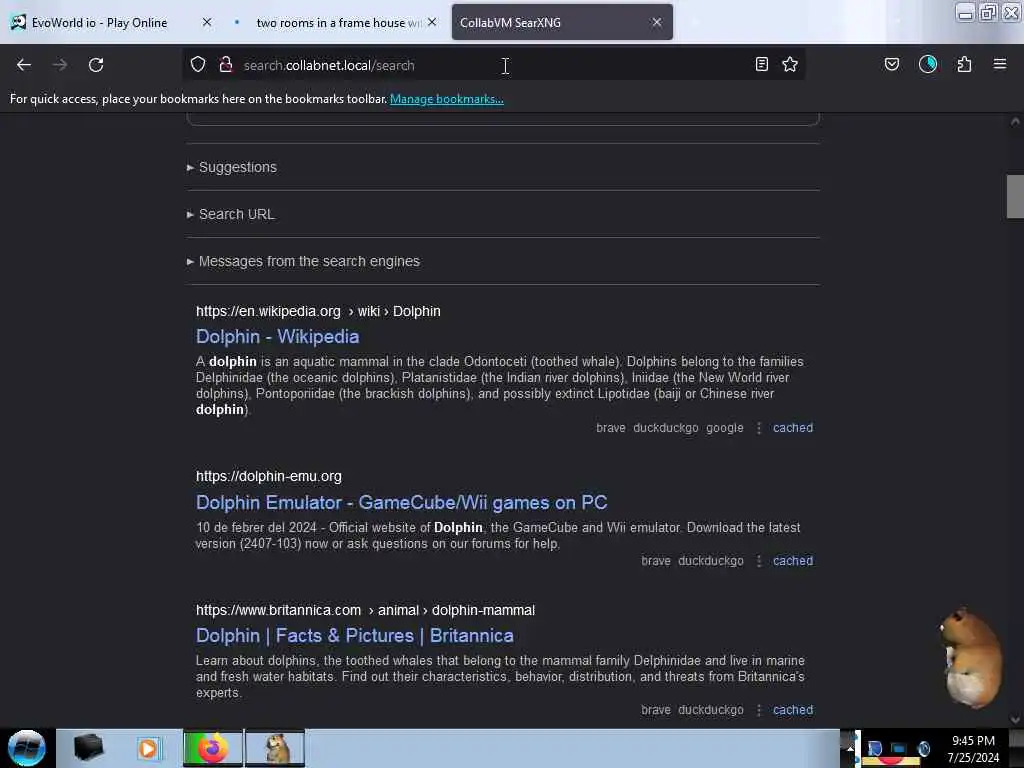The image size is (1024, 768).
Task: Click the scrollbar up arrow
Action: 1015,121
